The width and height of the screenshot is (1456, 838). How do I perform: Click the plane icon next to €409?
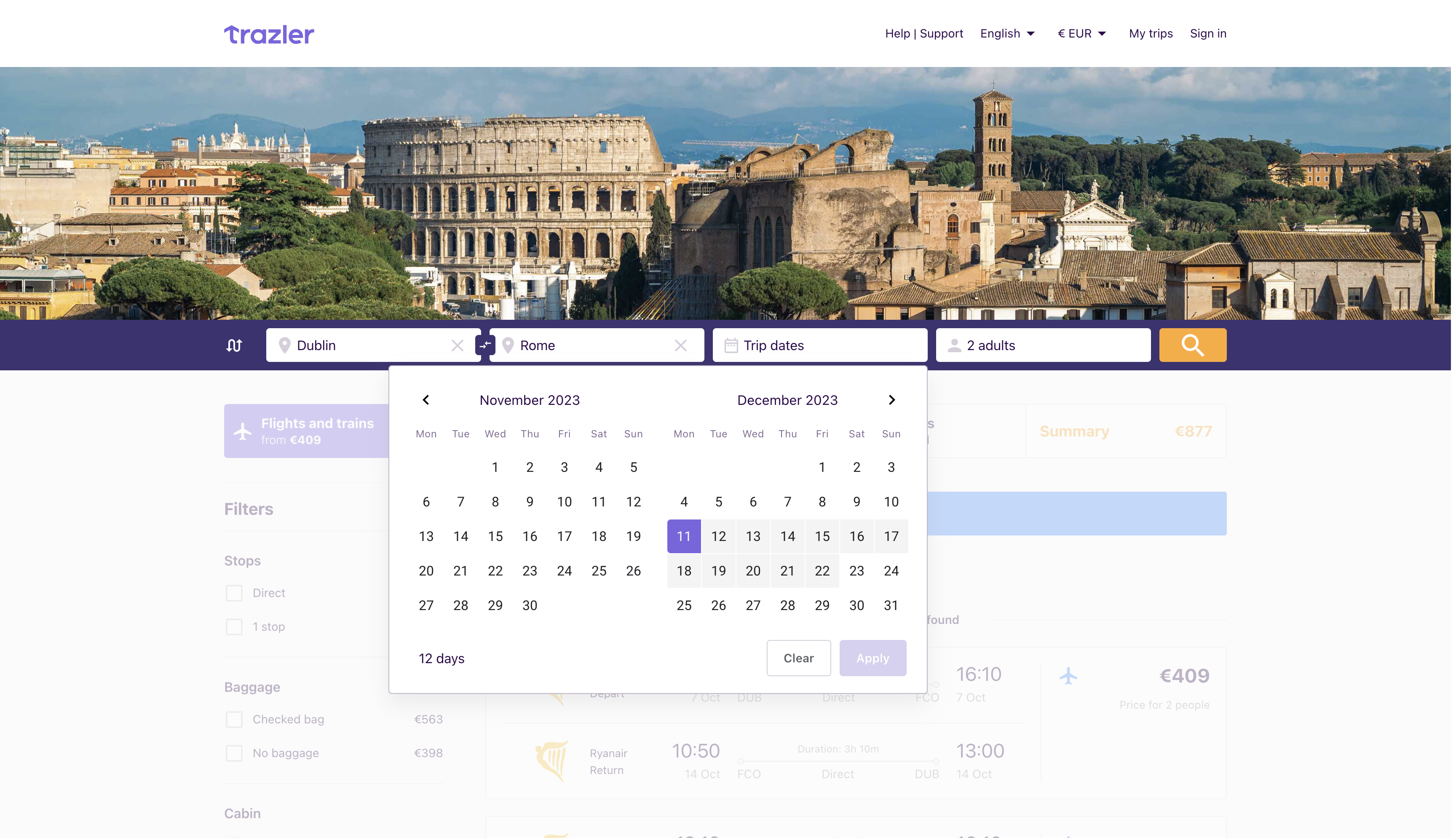[1068, 675]
